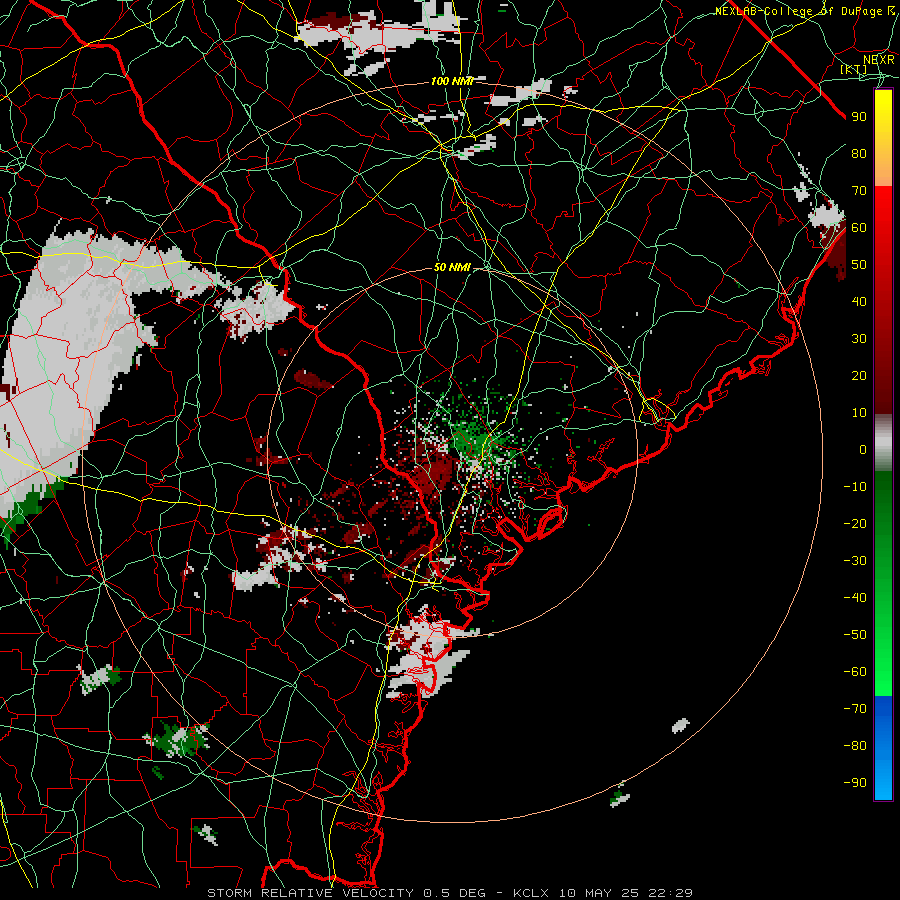Viewport: 900px width, 900px height.
Task: Click the 0 value on the velocity scale
Action: point(863,449)
